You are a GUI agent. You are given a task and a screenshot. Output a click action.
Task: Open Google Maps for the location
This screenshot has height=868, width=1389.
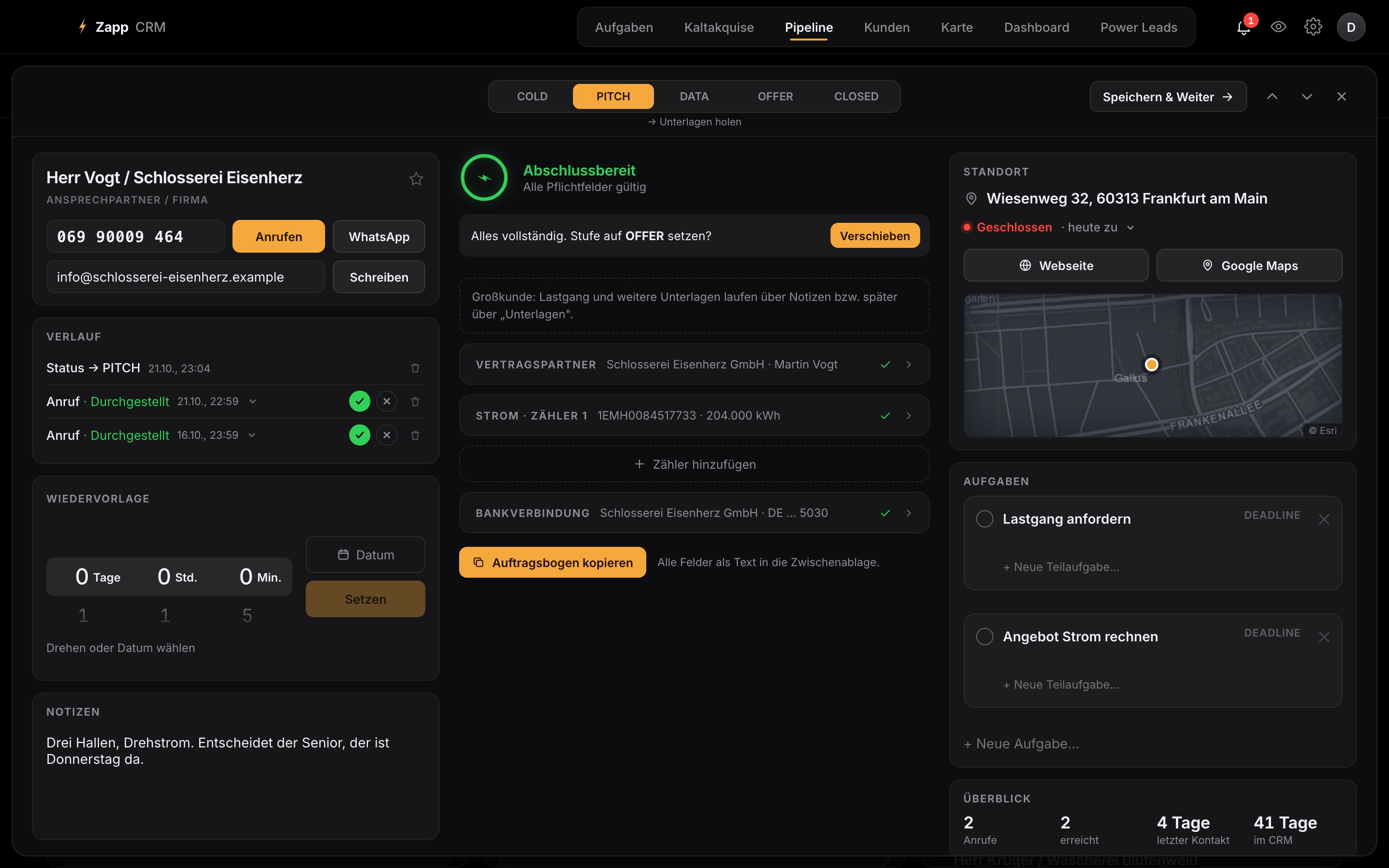point(1249,266)
